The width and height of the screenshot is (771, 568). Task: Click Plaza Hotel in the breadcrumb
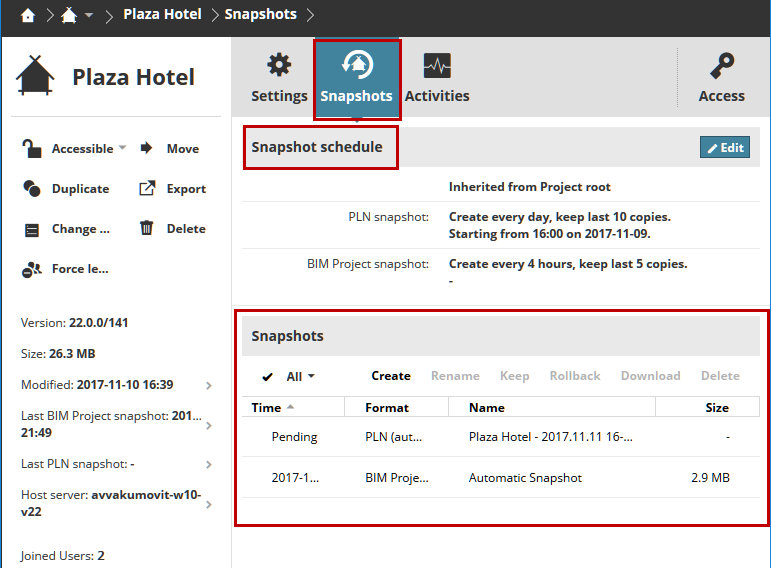click(x=162, y=15)
